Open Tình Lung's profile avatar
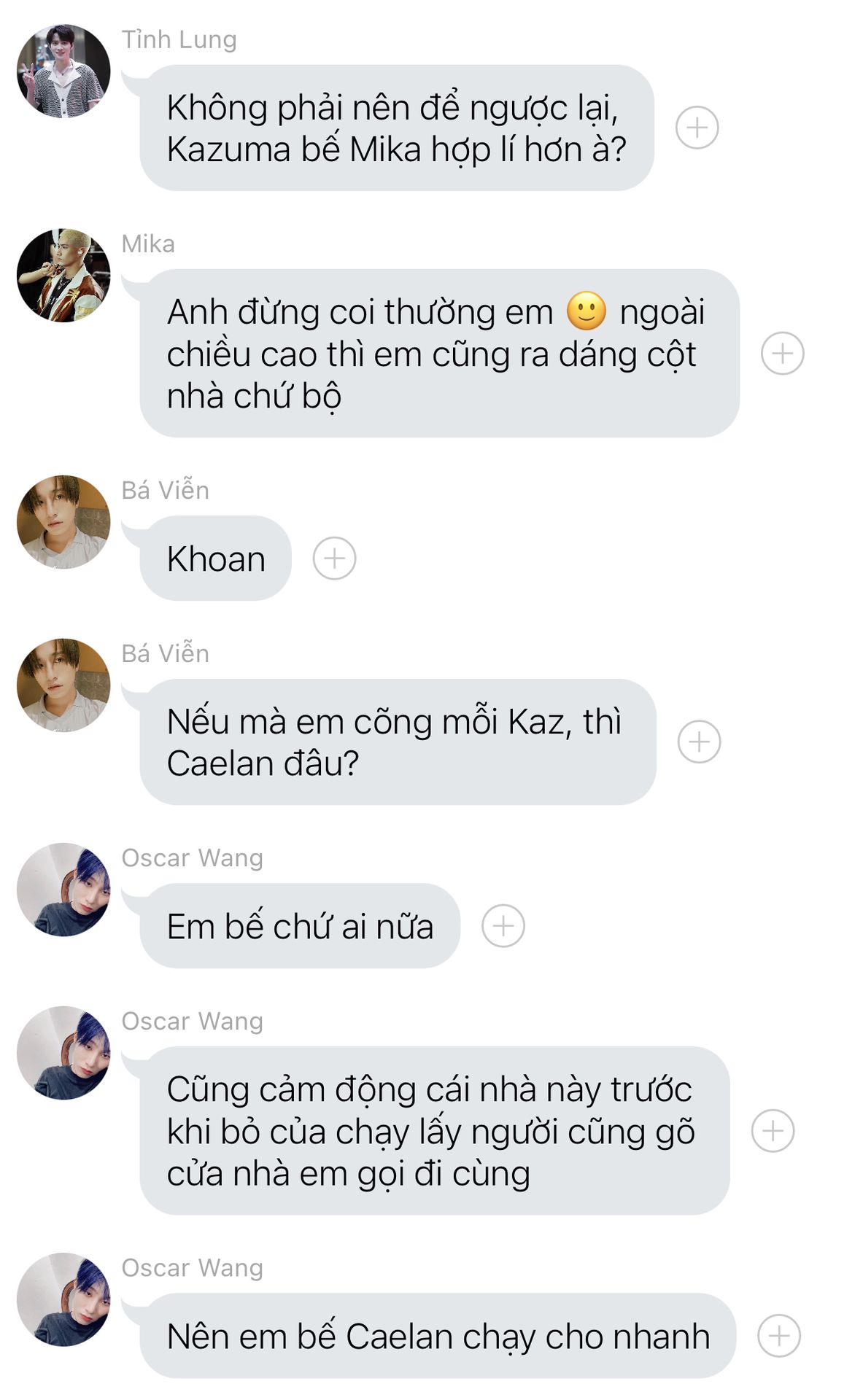The height and width of the screenshot is (1400, 863). [x=63, y=71]
